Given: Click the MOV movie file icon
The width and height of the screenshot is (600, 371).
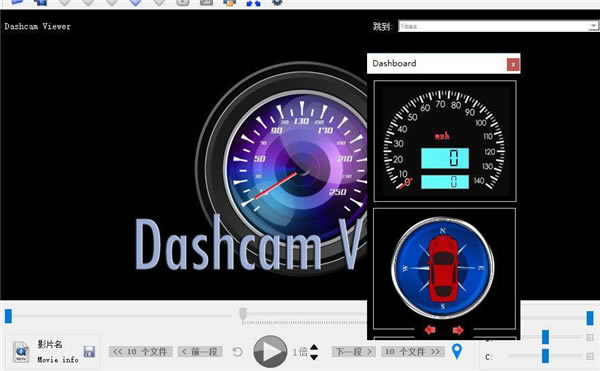Looking at the screenshot, I should click(21, 351).
